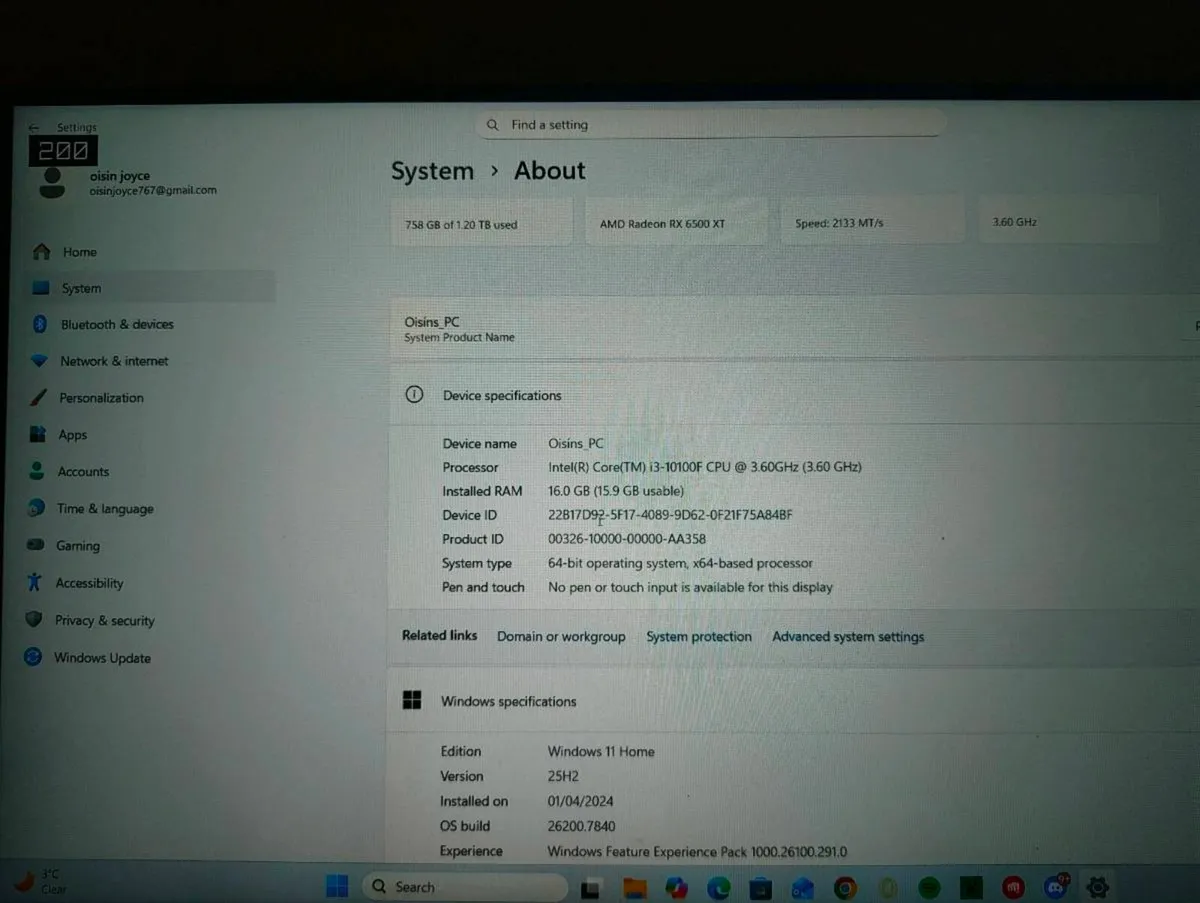Click the Domain or workgroup link
The height and width of the screenshot is (903, 1200).
pos(561,637)
